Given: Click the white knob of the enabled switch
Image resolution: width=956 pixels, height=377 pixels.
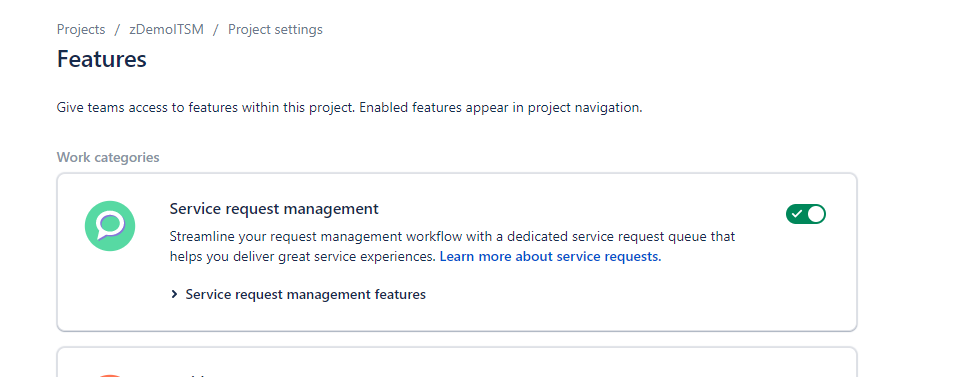Looking at the screenshot, I should click(x=815, y=214).
